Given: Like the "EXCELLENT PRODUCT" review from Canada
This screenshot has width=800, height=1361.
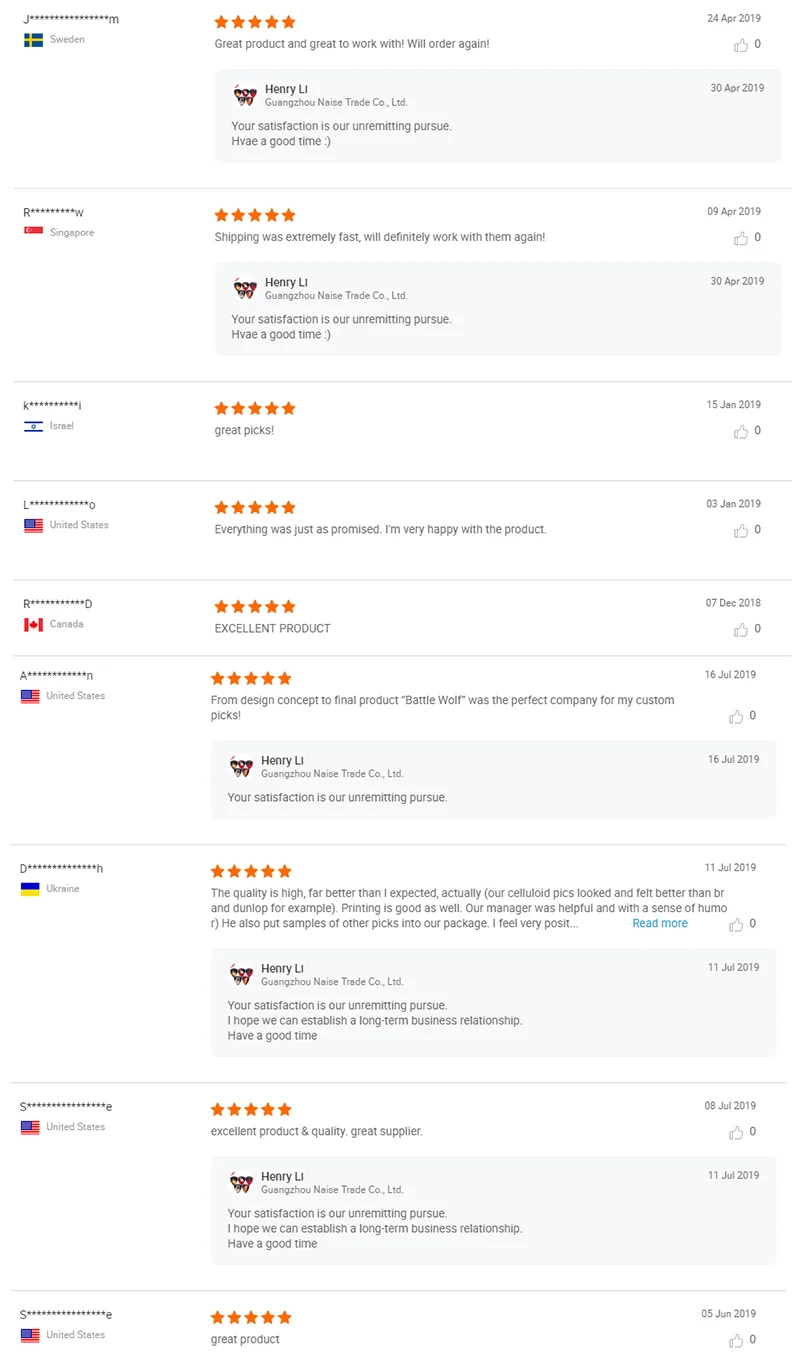Looking at the screenshot, I should tap(741, 629).
